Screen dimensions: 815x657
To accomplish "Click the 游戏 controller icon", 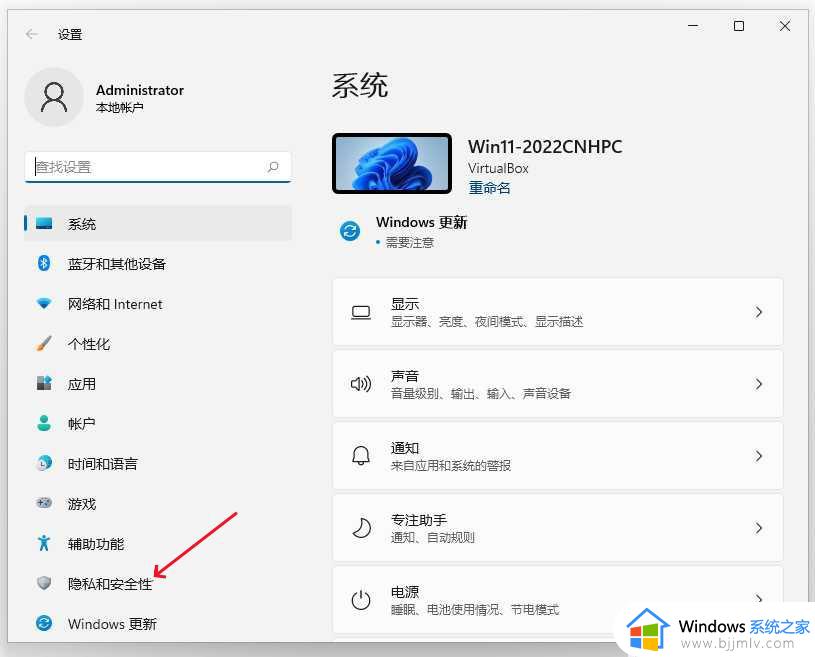I will tap(44, 503).
